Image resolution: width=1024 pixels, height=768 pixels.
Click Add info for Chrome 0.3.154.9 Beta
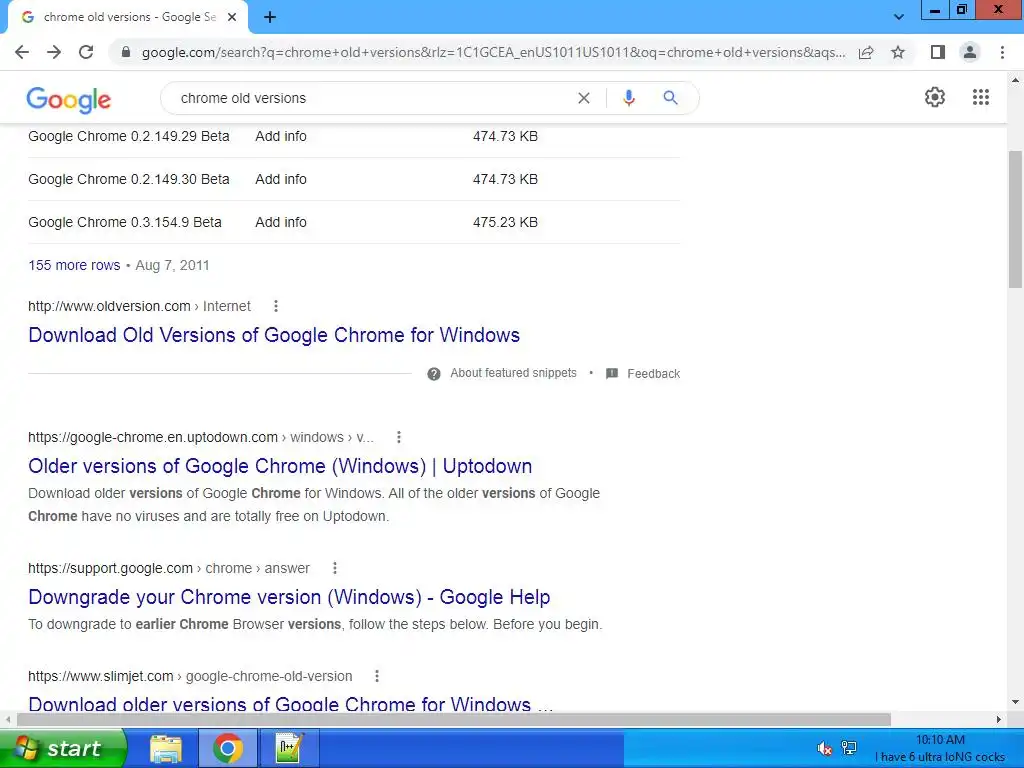click(281, 222)
